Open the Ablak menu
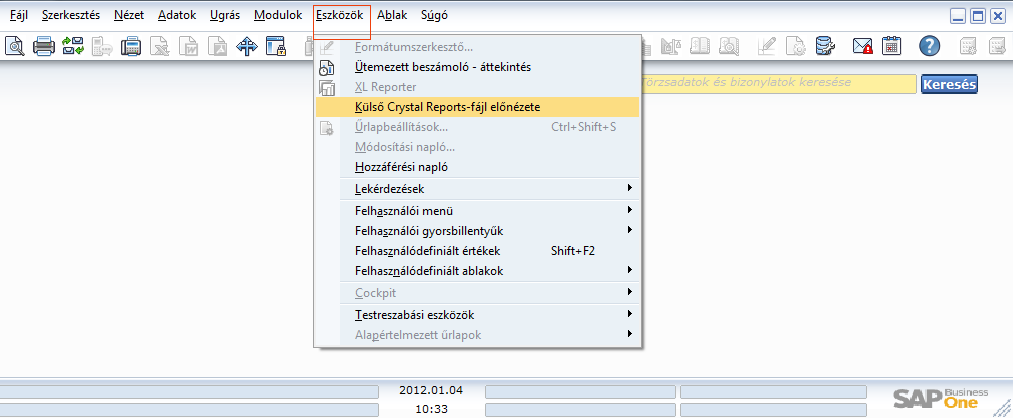Viewport: 1013px width, 418px height. (392, 15)
